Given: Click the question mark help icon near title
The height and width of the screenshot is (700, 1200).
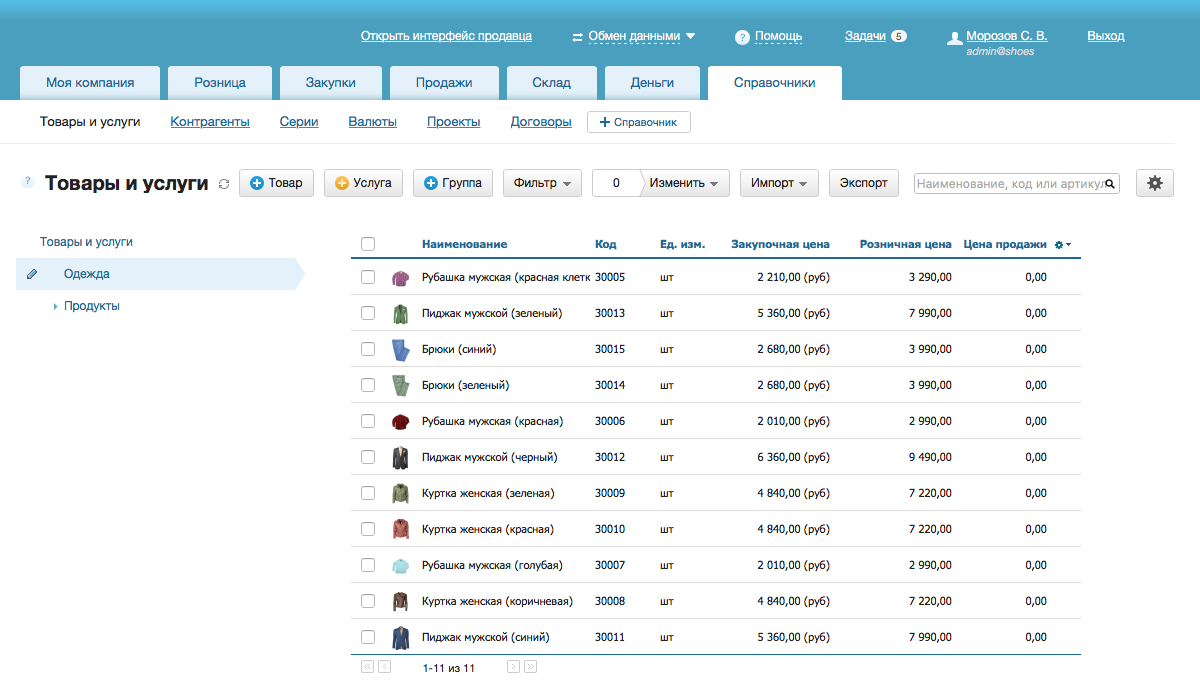Looking at the screenshot, I should 27,182.
